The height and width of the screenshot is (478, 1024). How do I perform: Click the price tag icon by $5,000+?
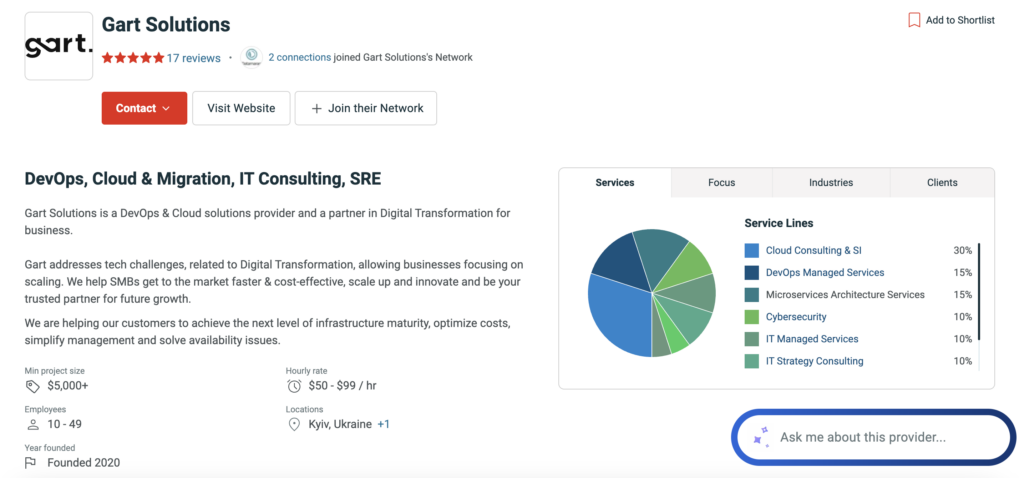click(x=32, y=386)
